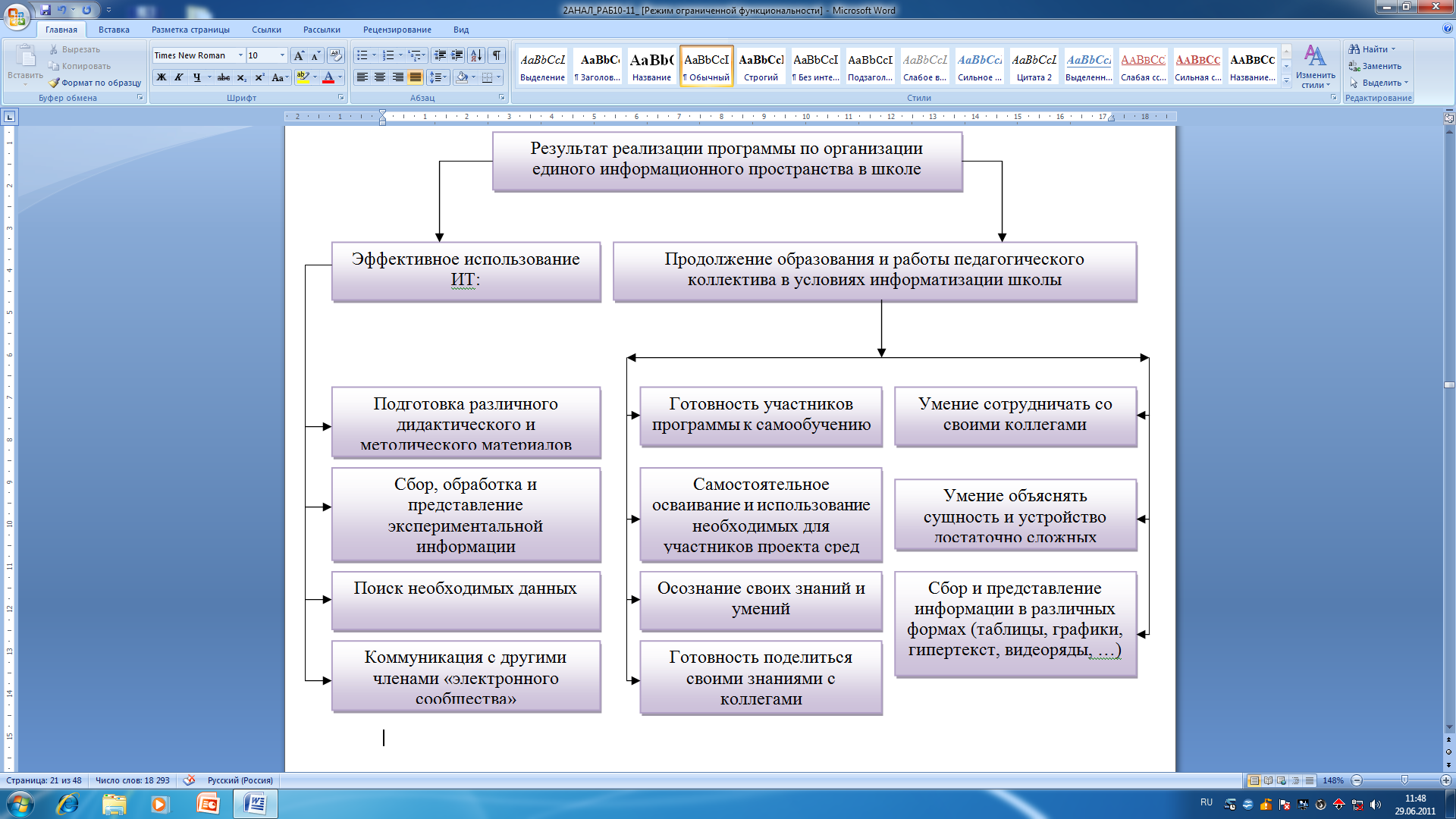Click the language Русский (Россия) status
This screenshot has width=1456, height=819.
click(x=240, y=780)
